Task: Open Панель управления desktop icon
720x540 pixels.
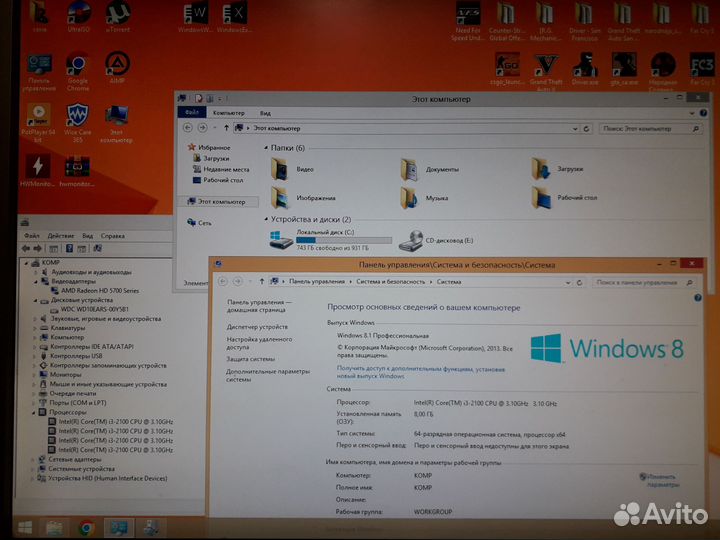Action: coord(39,72)
